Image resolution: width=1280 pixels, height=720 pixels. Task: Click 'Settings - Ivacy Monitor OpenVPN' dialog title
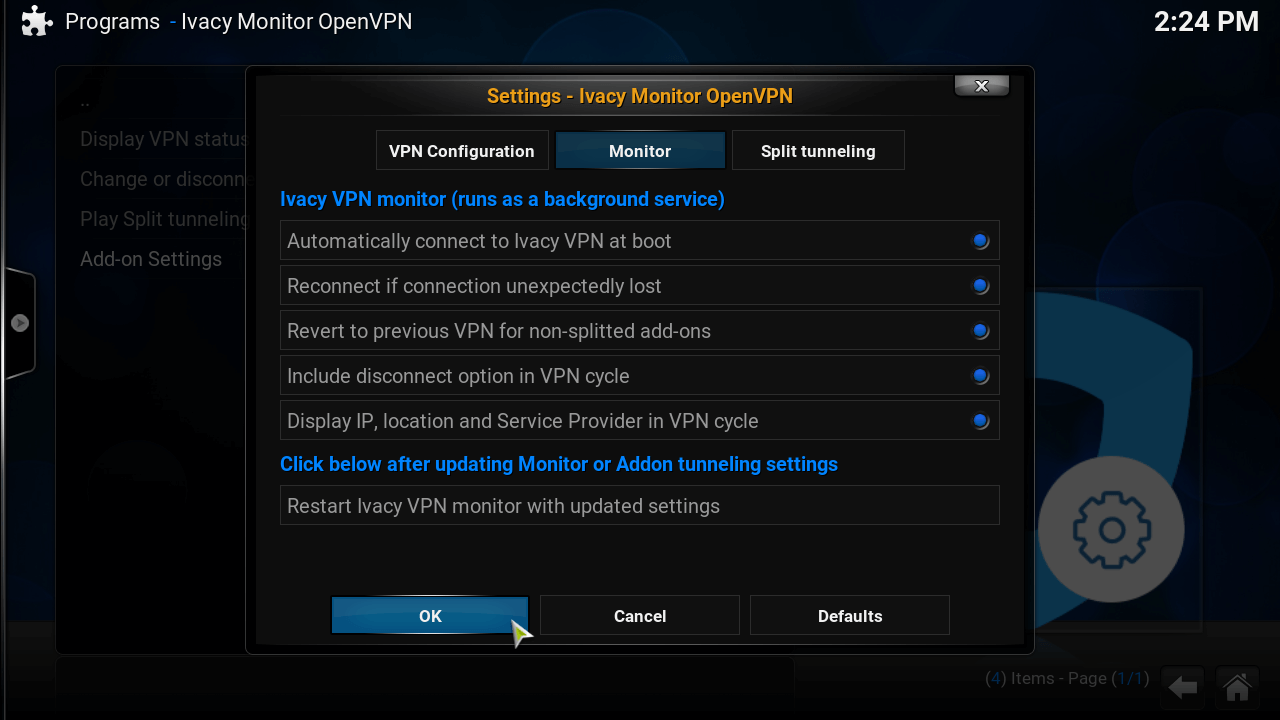pos(640,96)
